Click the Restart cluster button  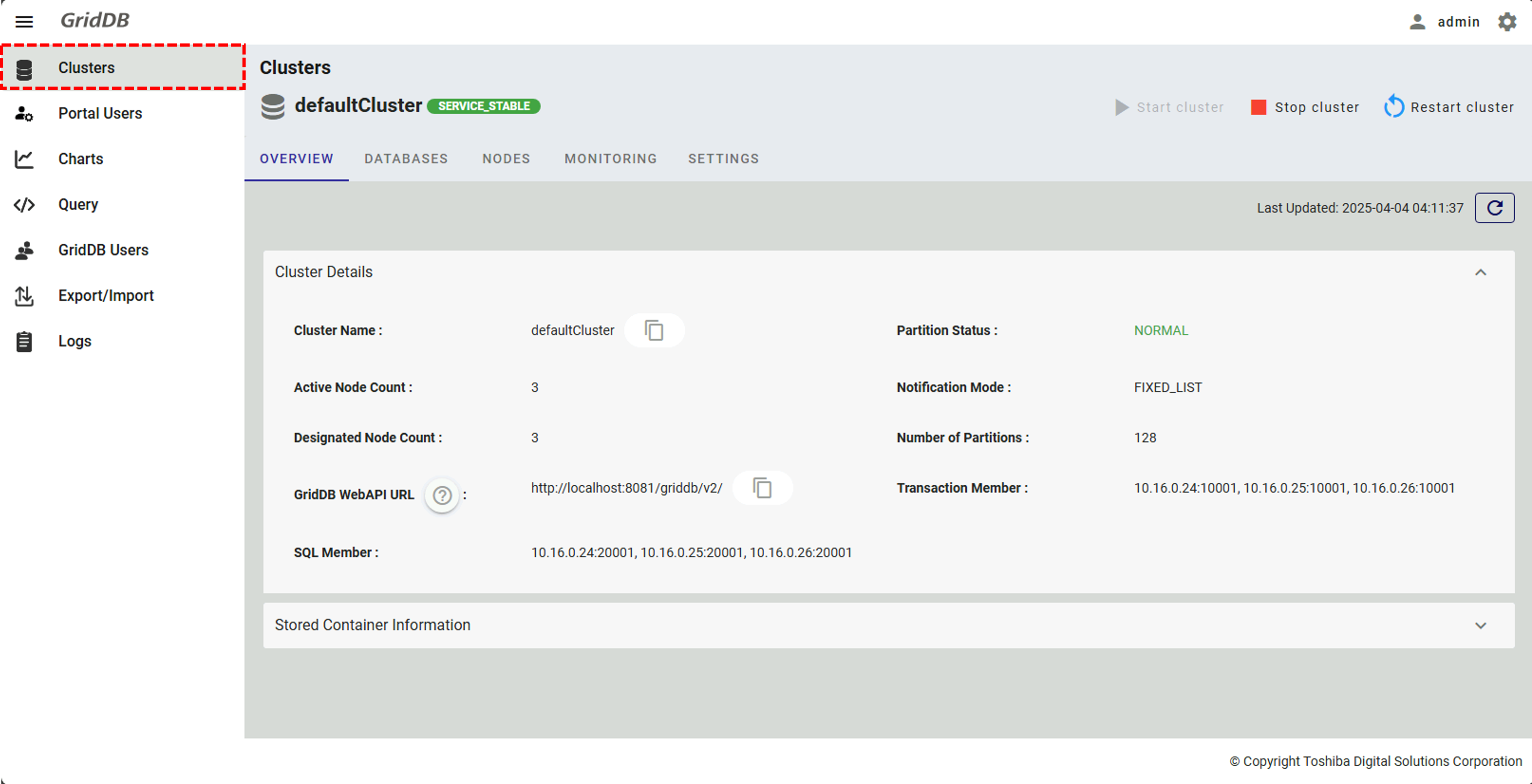(1449, 107)
